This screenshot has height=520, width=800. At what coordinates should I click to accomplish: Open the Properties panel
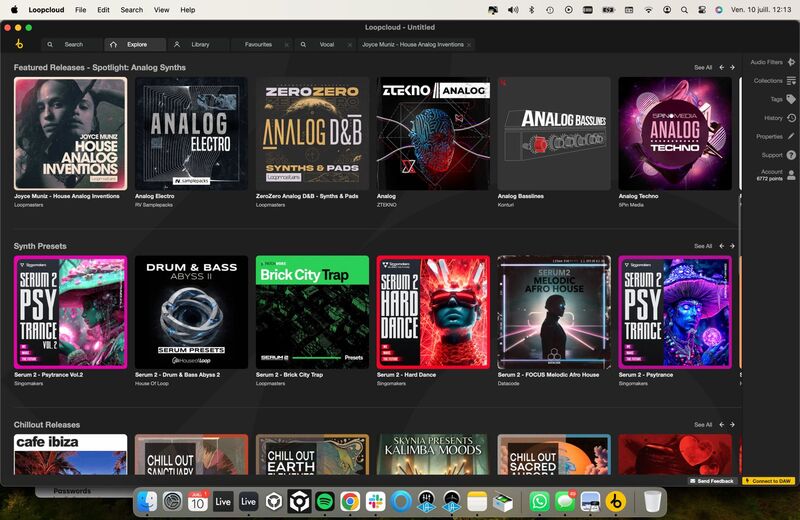point(776,136)
